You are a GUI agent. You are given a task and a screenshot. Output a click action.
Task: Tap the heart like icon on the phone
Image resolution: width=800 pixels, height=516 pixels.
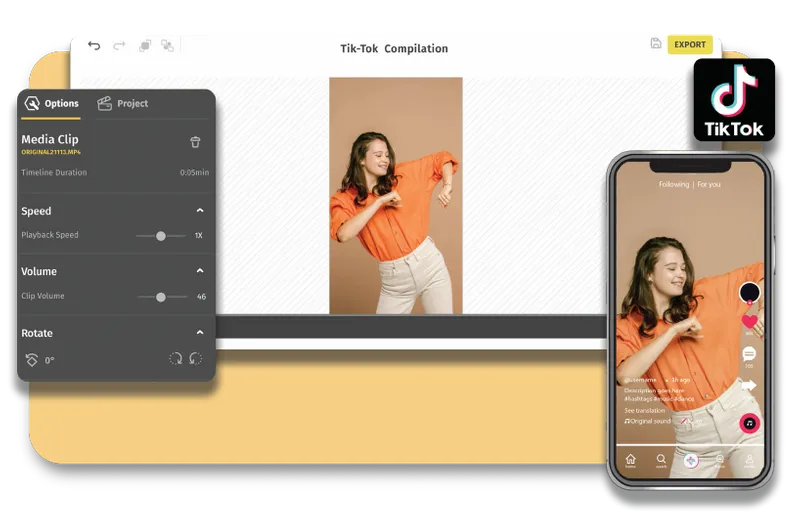[749, 322]
